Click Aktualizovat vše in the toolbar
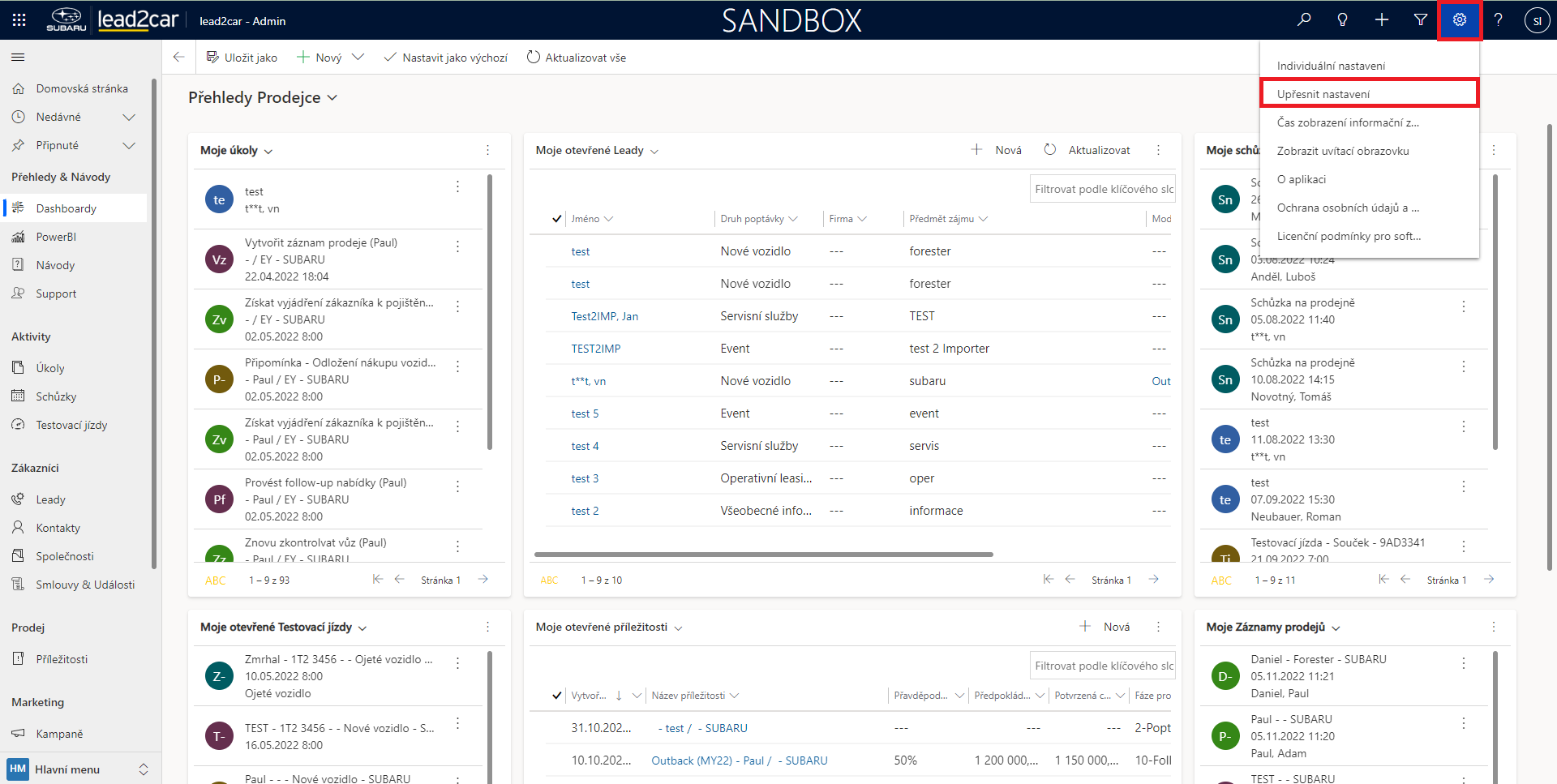 click(577, 58)
